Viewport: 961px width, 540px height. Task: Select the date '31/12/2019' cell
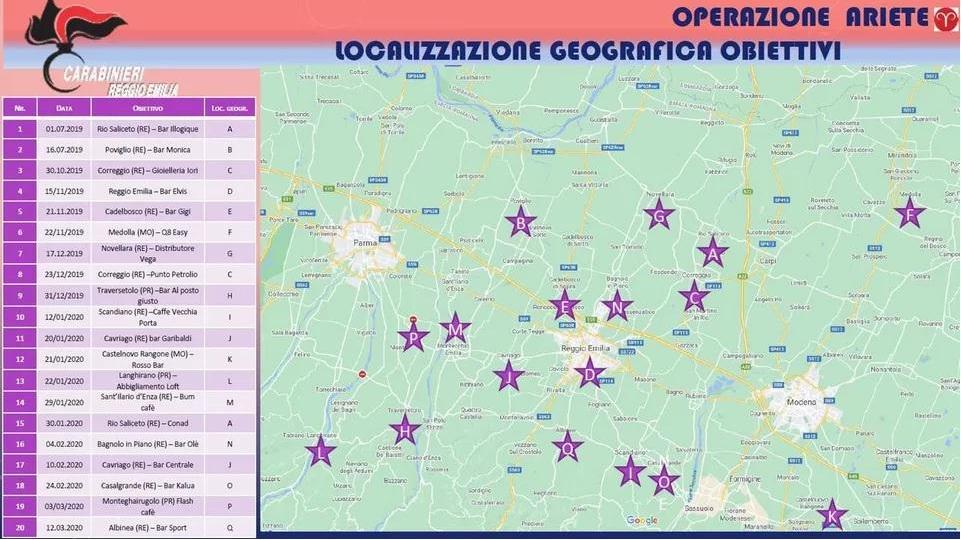(x=64, y=295)
